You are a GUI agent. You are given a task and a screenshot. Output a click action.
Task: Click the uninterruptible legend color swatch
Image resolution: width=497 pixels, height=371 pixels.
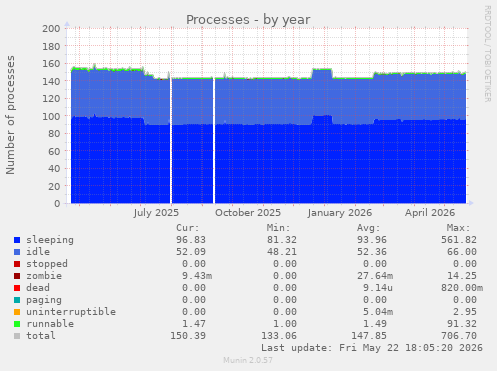[x=17, y=312]
